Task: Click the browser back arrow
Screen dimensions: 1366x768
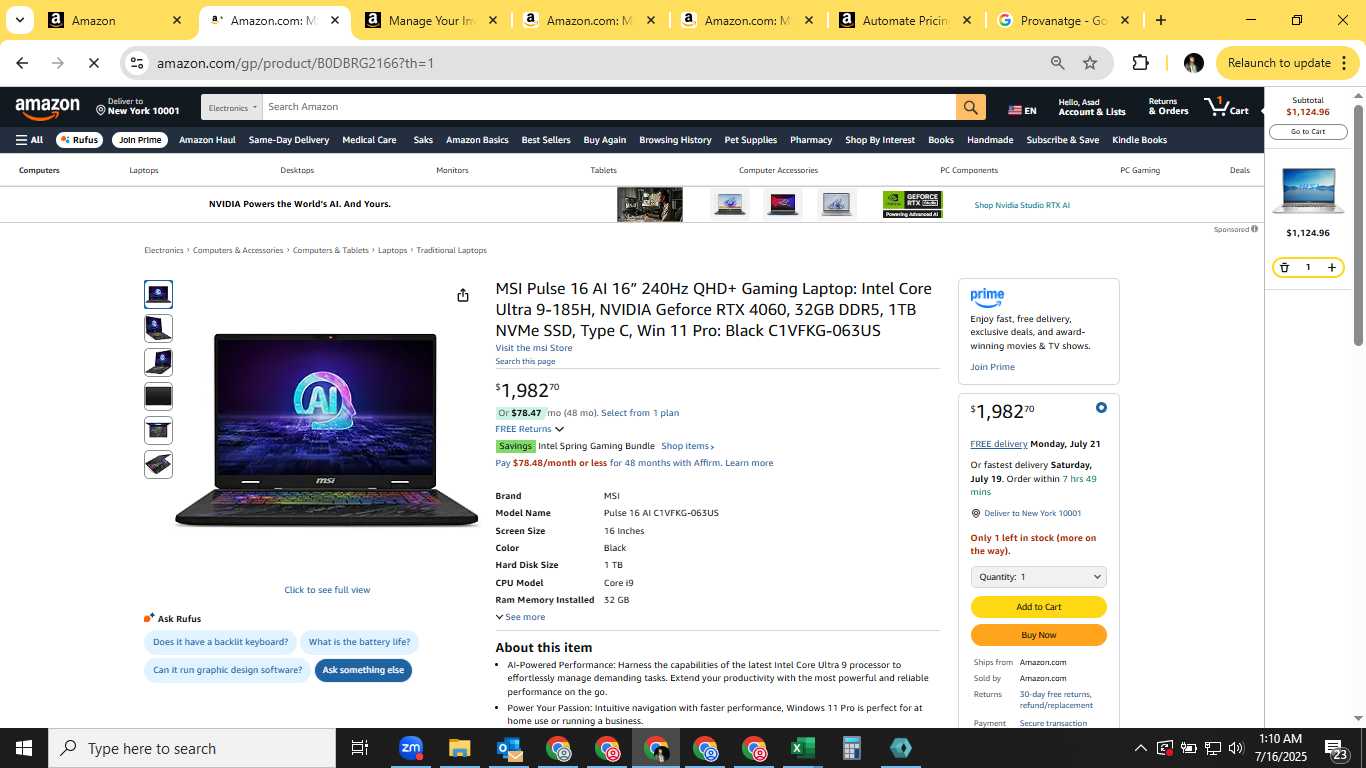Action: [x=22, y=63]
